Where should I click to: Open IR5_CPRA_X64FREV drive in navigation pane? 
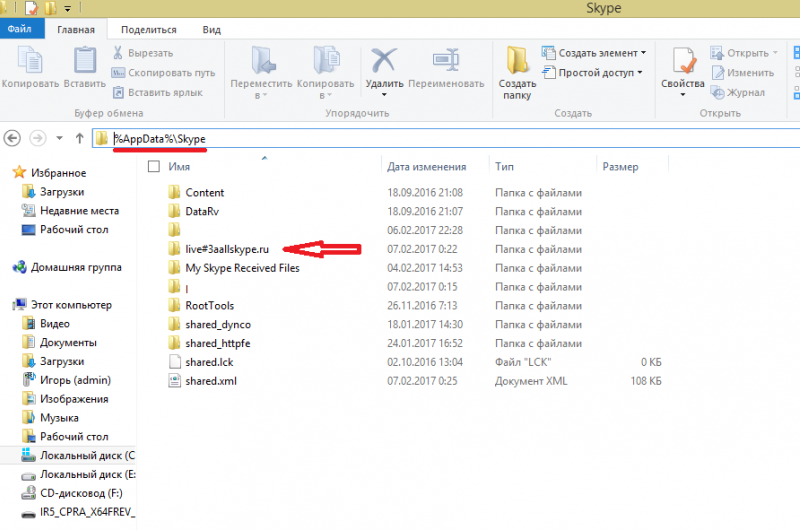point(87,512)
